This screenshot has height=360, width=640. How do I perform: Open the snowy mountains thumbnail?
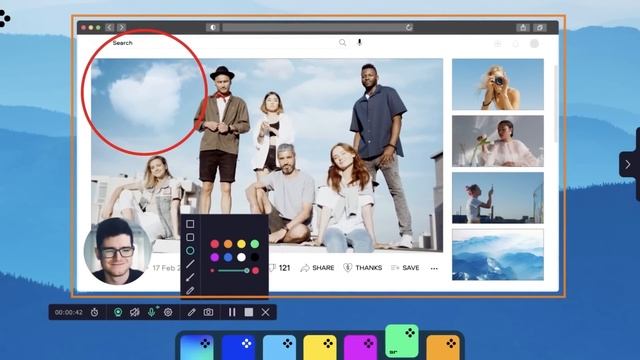[x=498, y=254]
